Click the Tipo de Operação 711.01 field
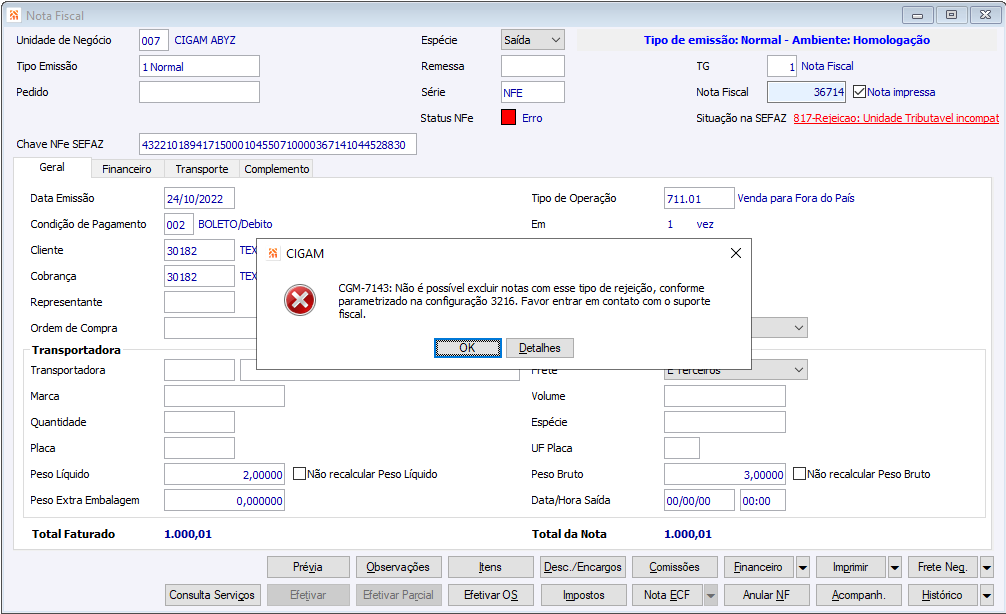 [699, 198]
